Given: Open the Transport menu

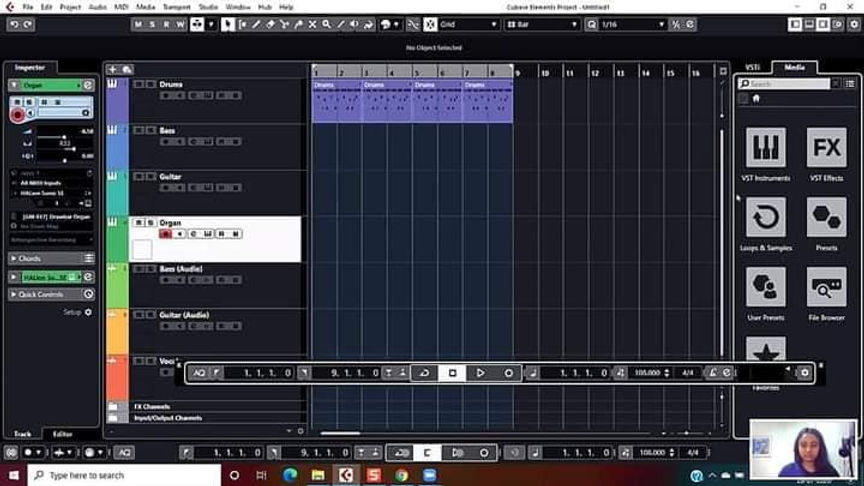Looking at the screenshot, I should [x=176, y=7].
